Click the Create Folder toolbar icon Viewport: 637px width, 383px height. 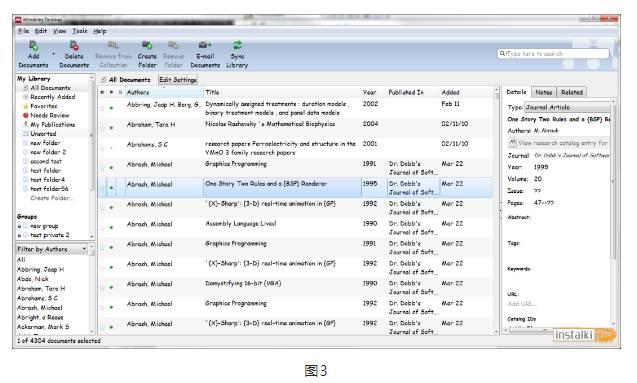[147, 45]
